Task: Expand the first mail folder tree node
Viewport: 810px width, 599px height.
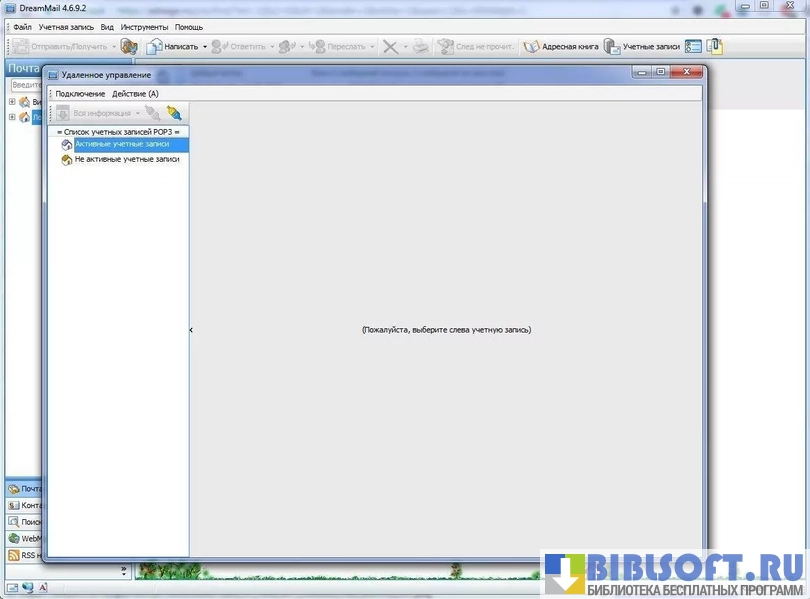Action: (12, 102)
